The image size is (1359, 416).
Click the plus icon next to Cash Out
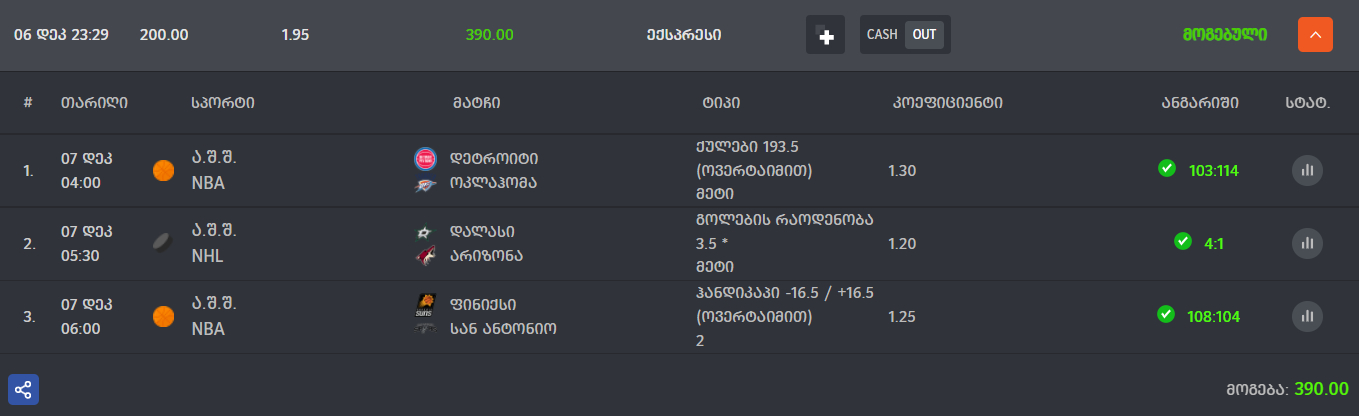coord(825,35)
